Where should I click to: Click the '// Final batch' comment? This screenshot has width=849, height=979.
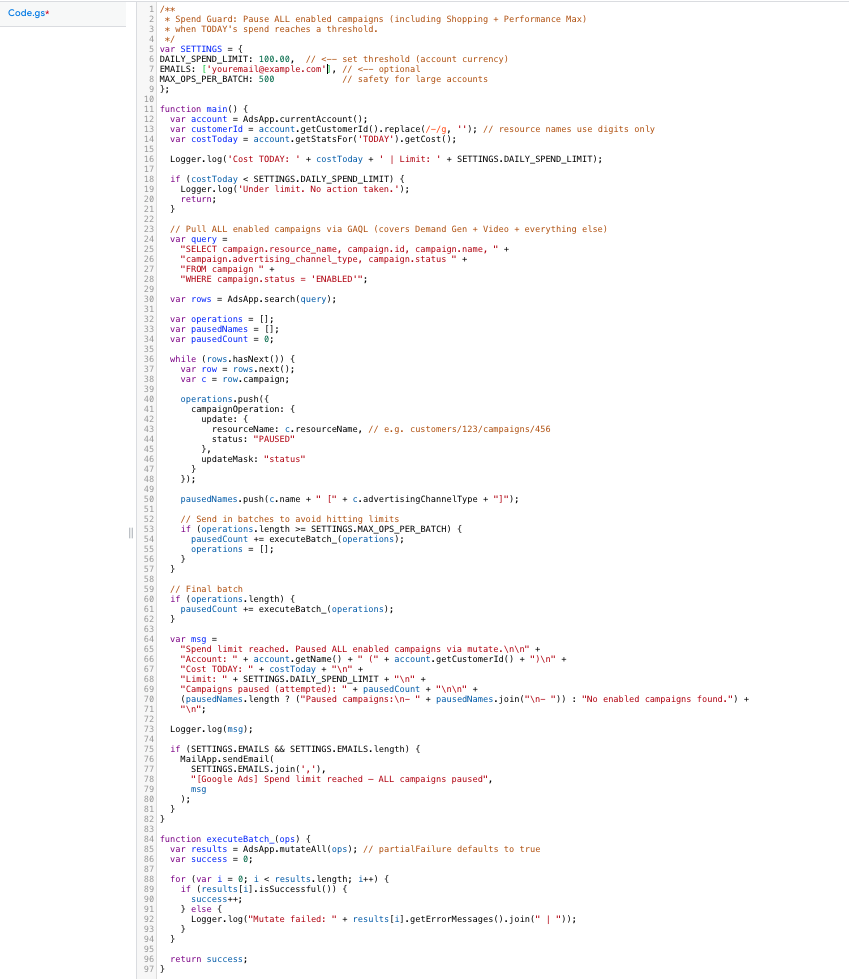coord(206,588)
